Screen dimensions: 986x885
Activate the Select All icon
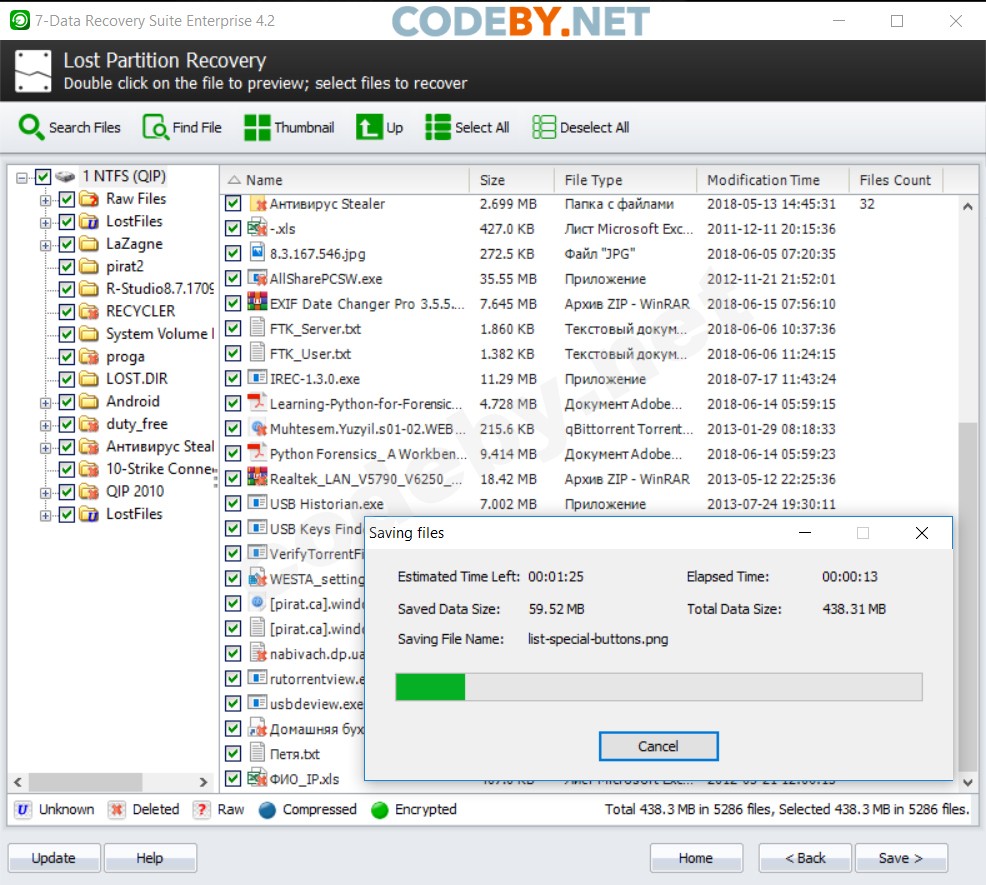[436, 127]
